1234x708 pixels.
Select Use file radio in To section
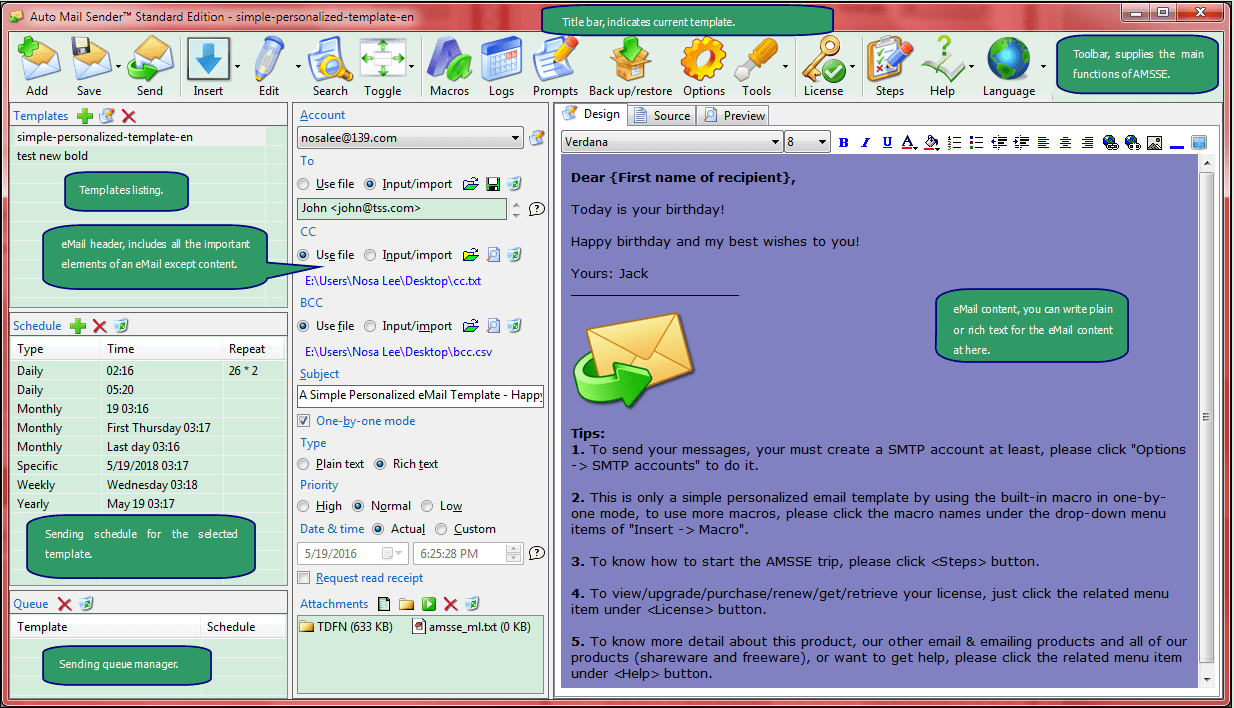tap(303, 184)
